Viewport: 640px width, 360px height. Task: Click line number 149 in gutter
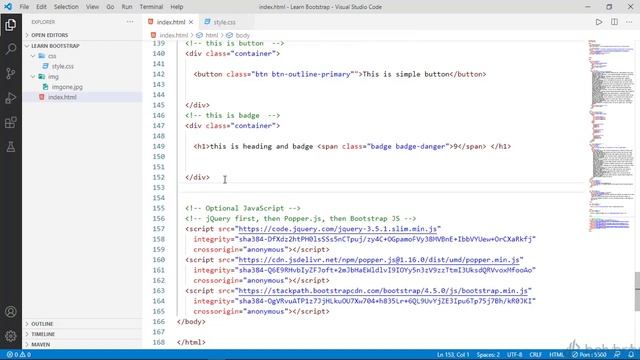pos(158,146)
